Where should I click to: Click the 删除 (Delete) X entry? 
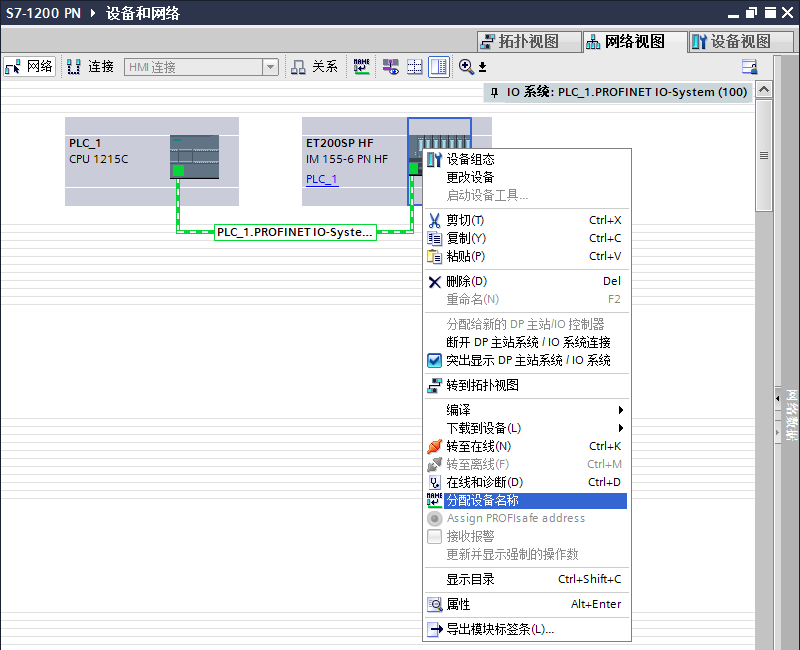(x=527, y=281)
